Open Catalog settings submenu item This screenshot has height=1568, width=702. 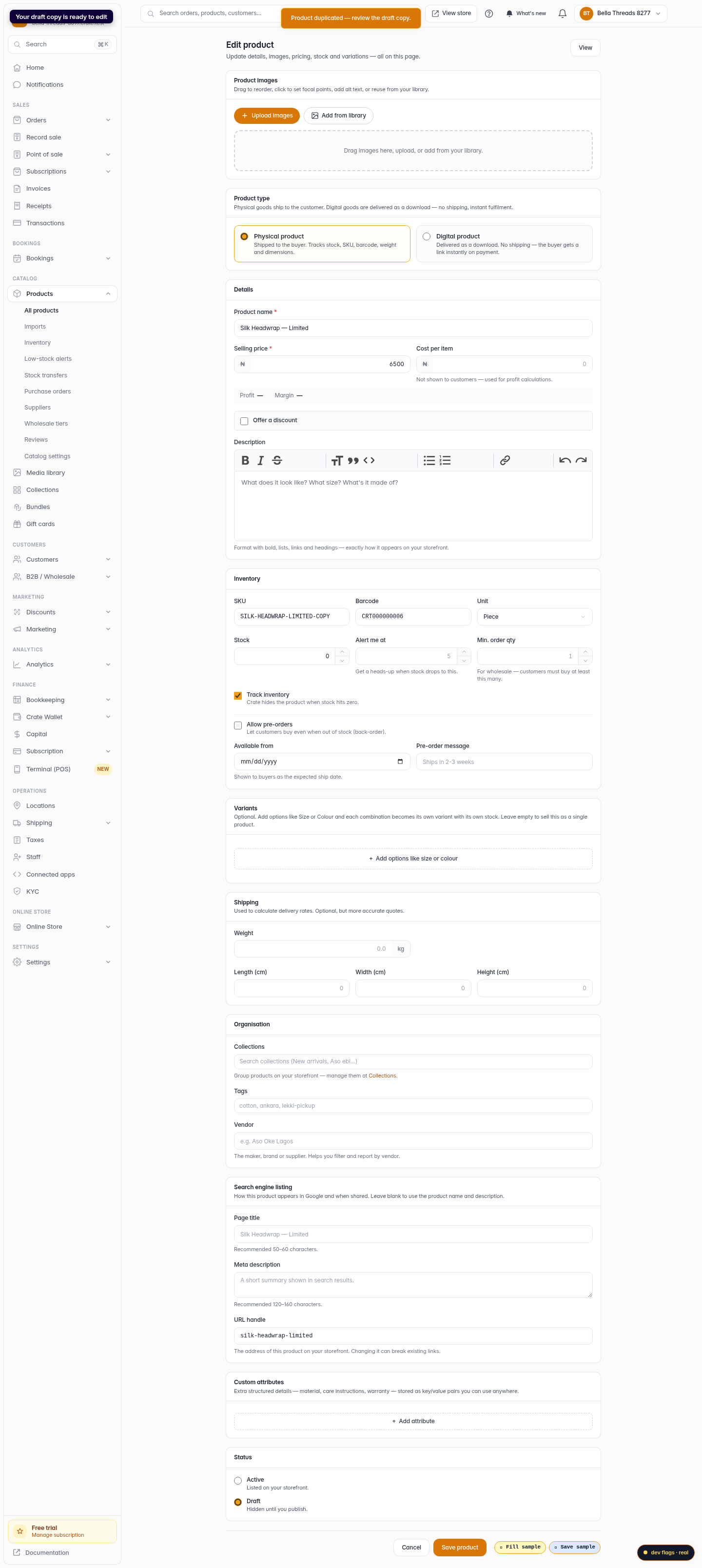[47, 456]
